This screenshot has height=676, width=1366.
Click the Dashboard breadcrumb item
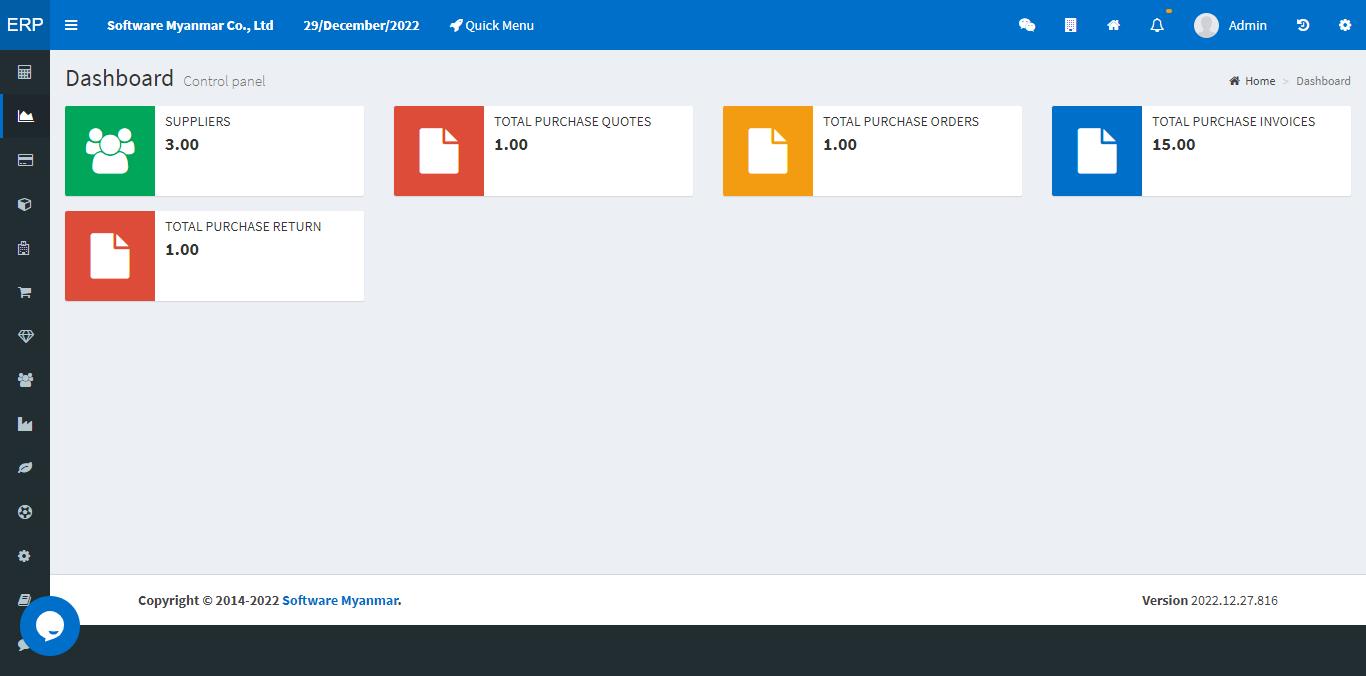click(x=1323, y=81)
